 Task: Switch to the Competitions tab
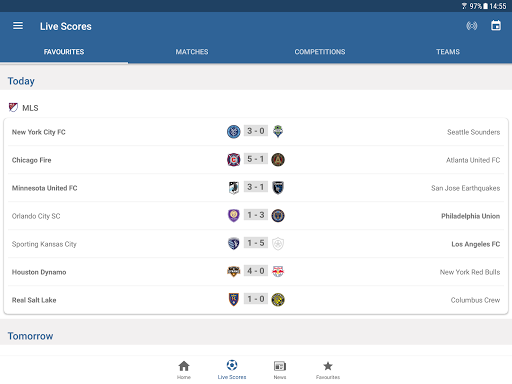tap(320, 52)
